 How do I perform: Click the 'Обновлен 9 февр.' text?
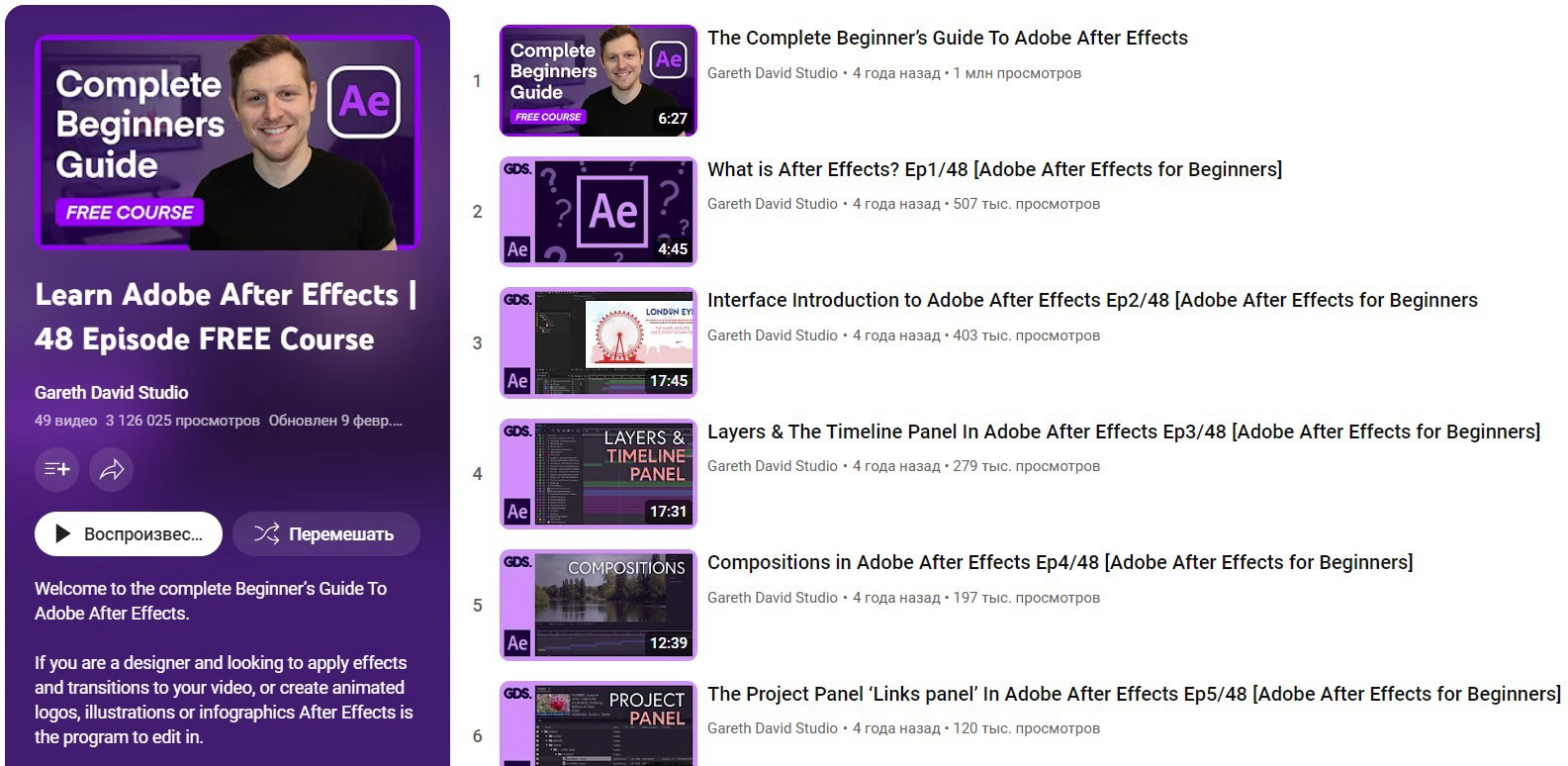click(335, 421)
